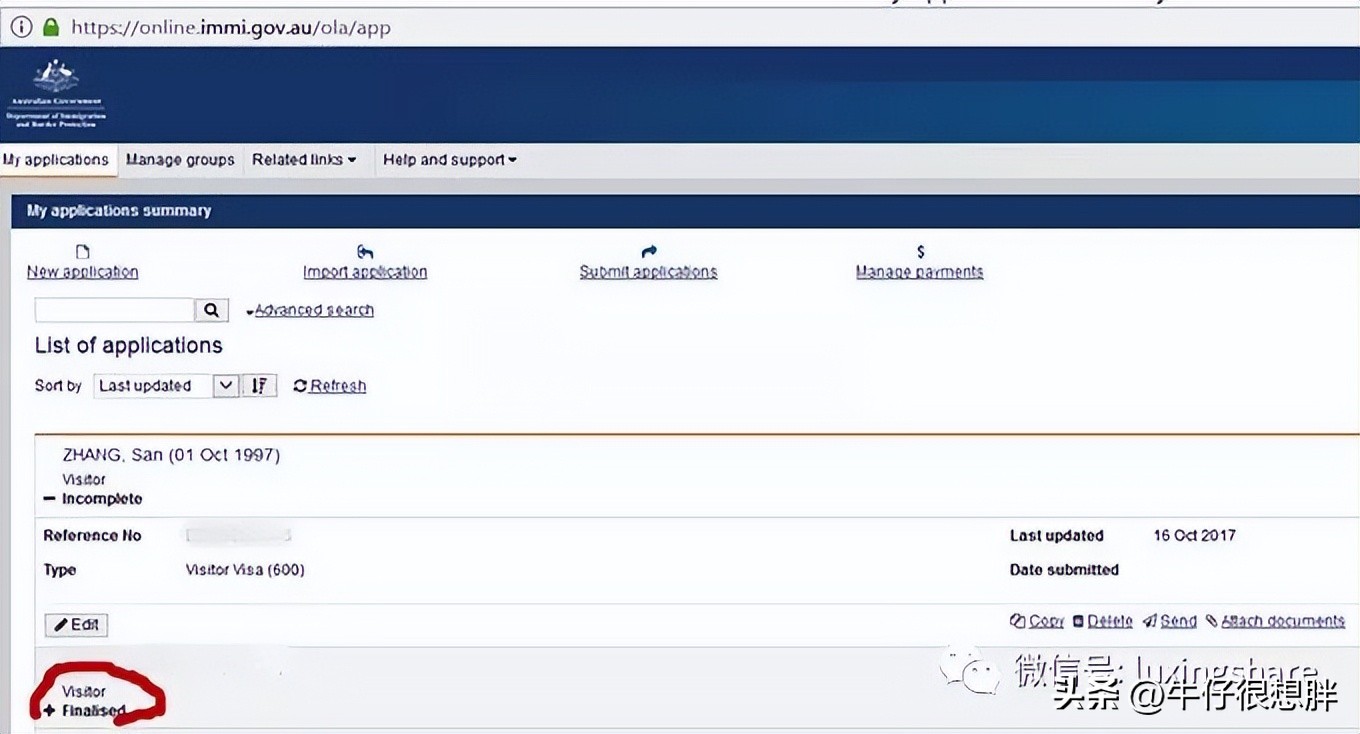Expand the Finalised visitor application

(x=48, y=711)
